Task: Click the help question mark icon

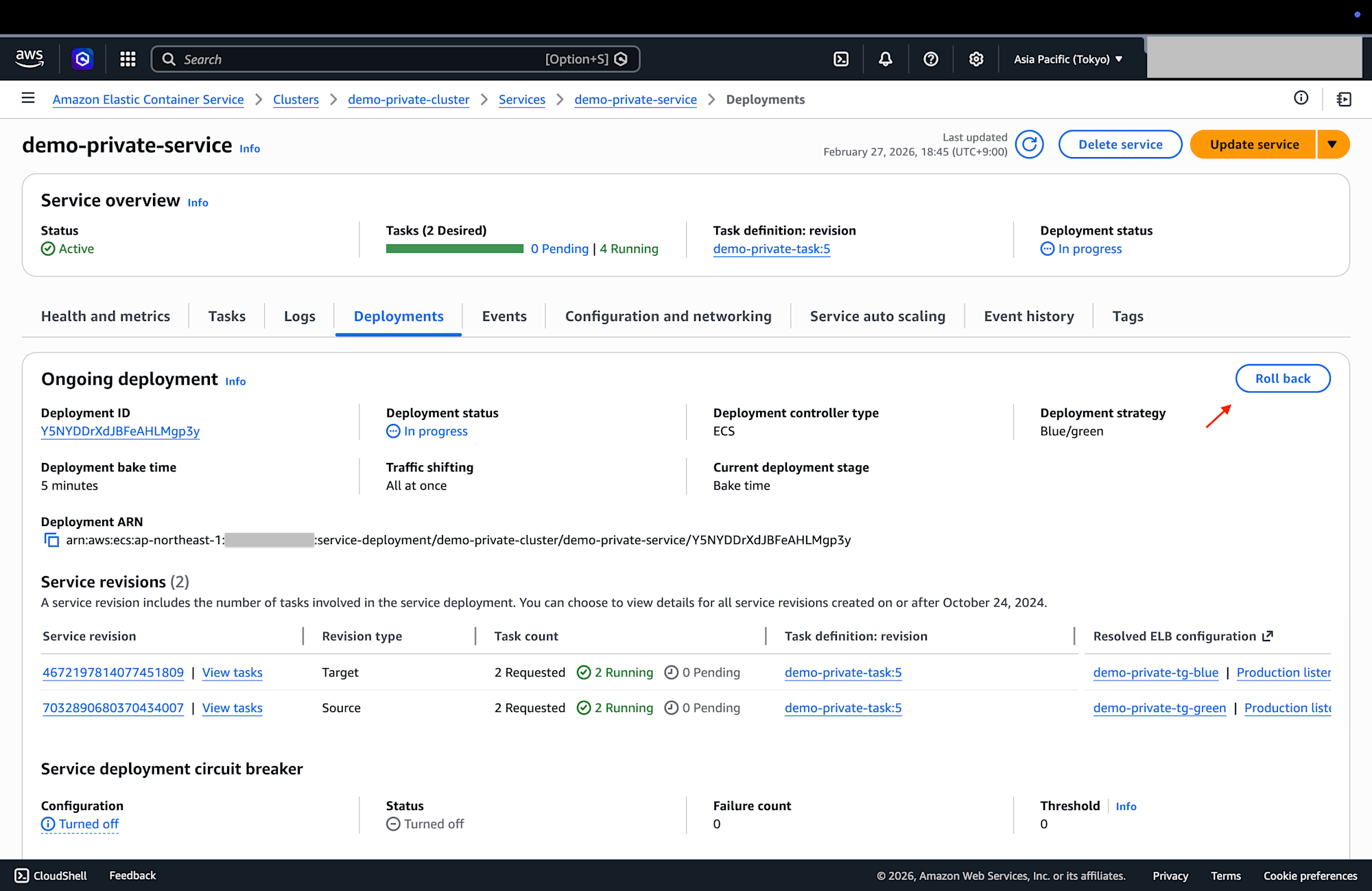Action: click(931, 59)
